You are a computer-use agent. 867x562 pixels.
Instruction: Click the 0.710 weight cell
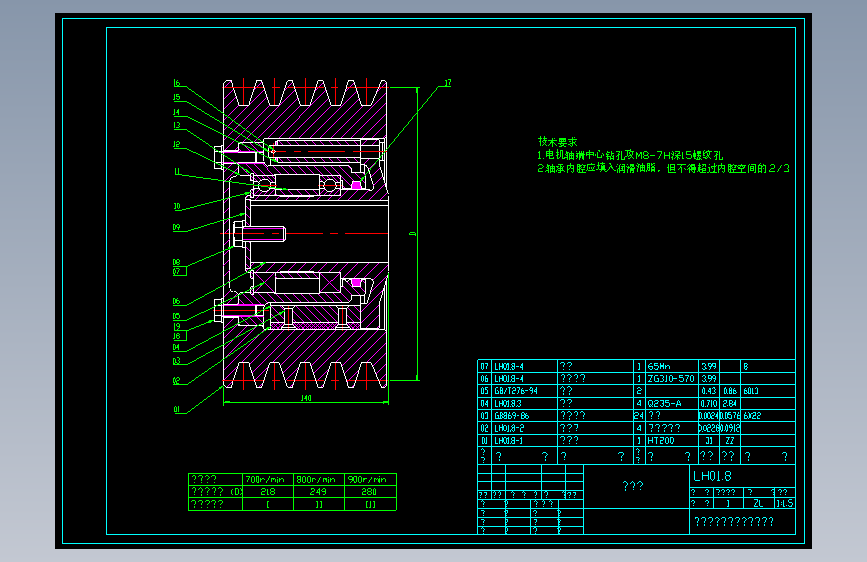pyautogui.click(x=709, y=403)
